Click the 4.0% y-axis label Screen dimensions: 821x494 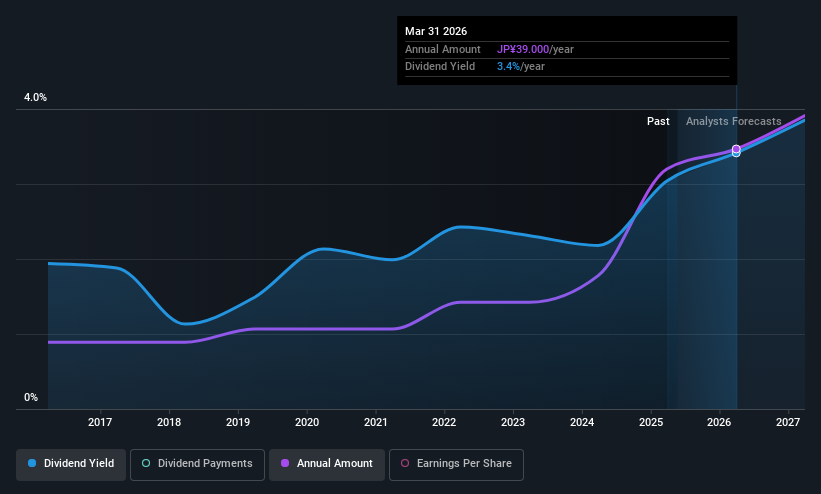coord(35,97)
